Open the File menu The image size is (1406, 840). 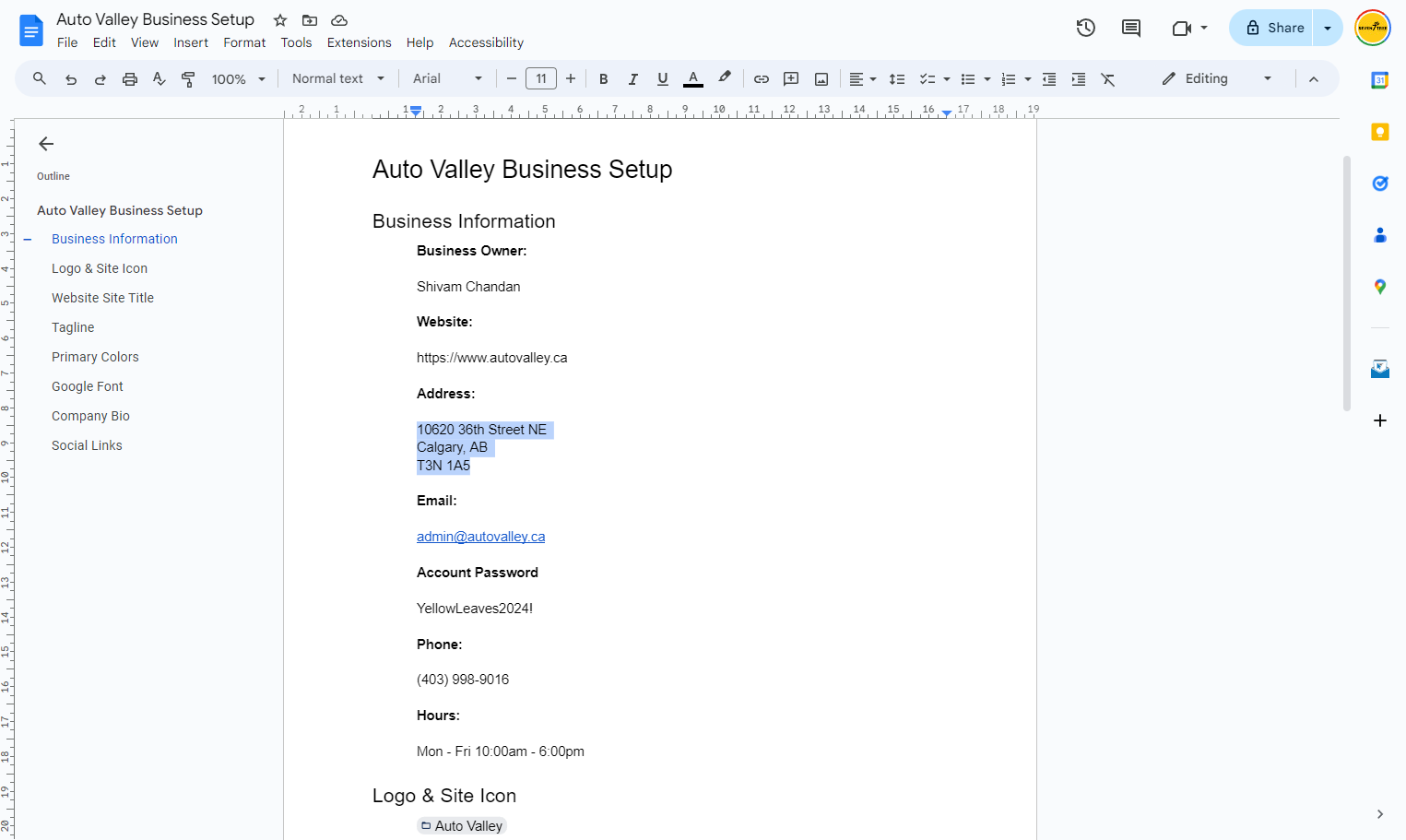pos(67,42)
